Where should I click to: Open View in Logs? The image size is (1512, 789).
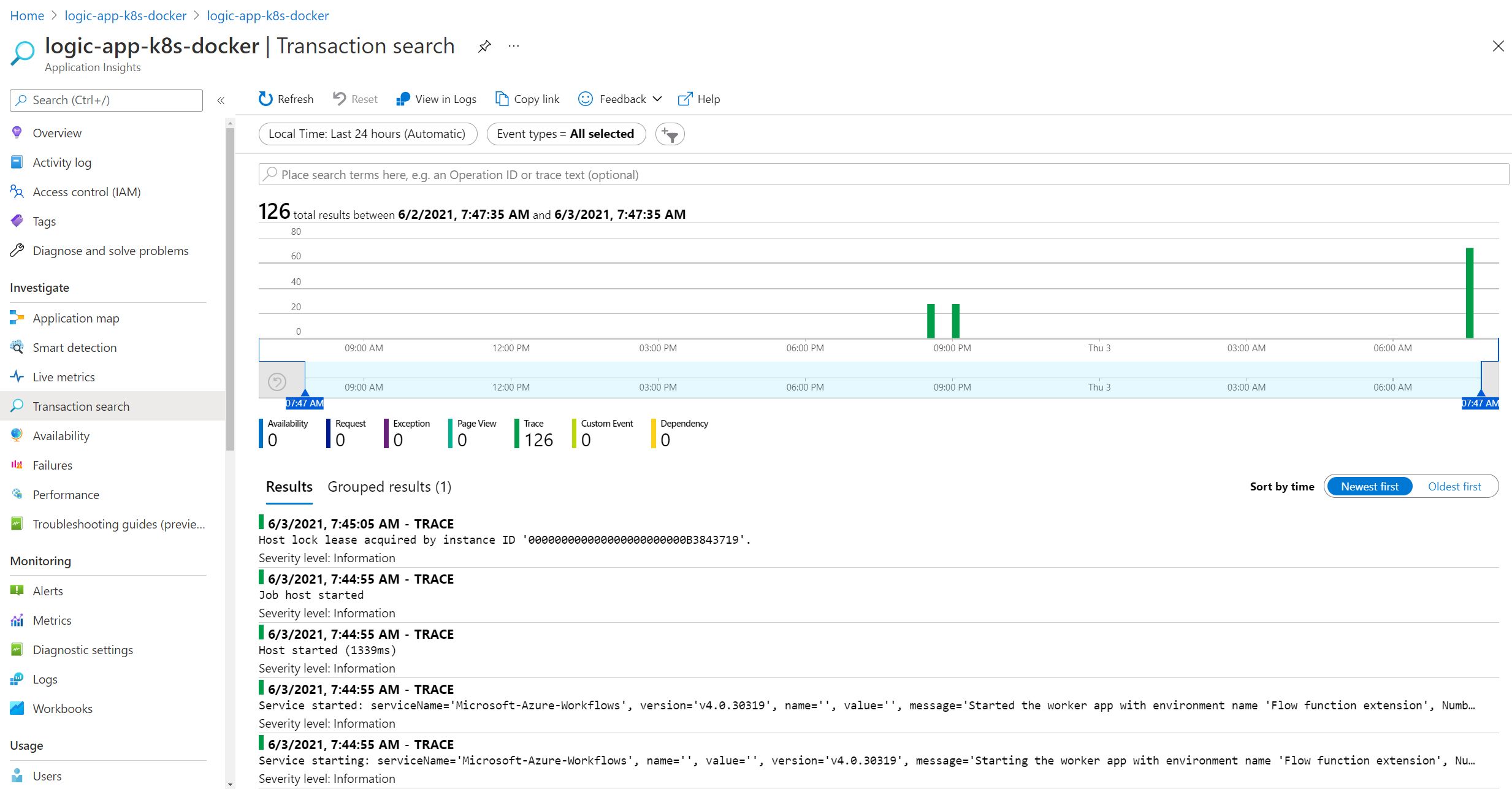pyautogui.click(x=436, y=99)
